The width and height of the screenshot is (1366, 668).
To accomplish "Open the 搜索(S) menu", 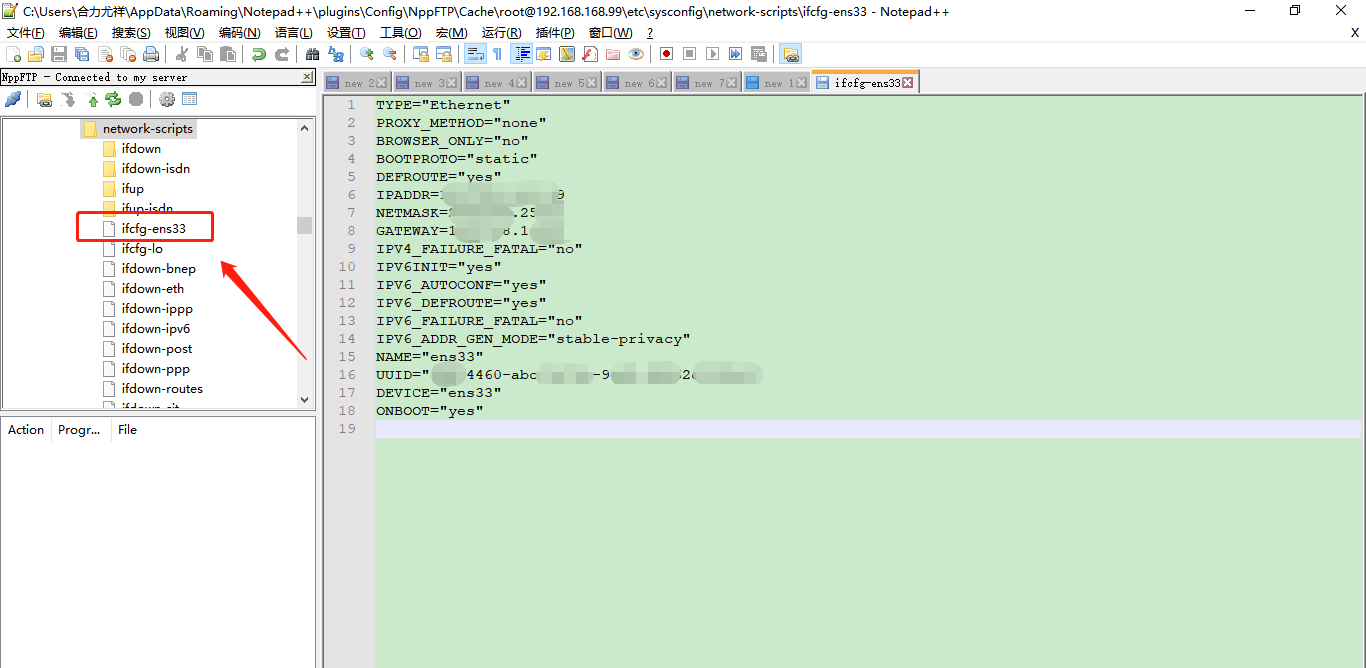I will coord(131,33).
